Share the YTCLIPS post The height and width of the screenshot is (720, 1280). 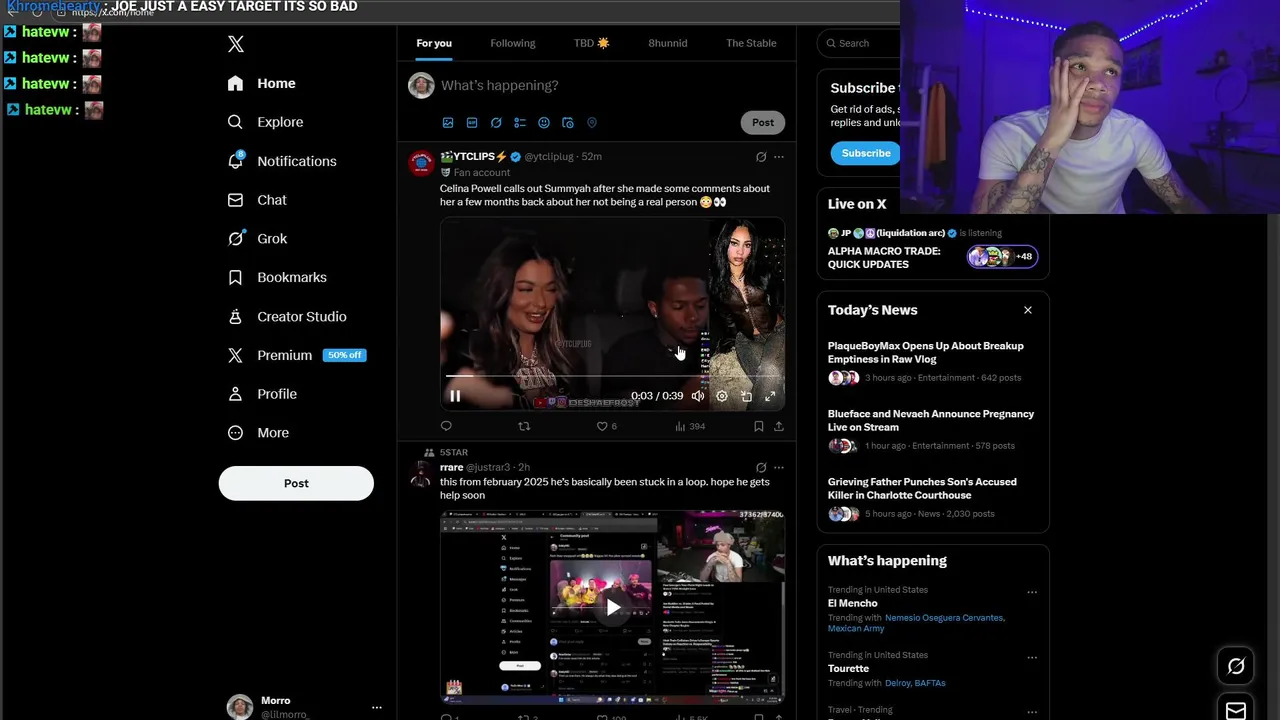tap(779, 426)
